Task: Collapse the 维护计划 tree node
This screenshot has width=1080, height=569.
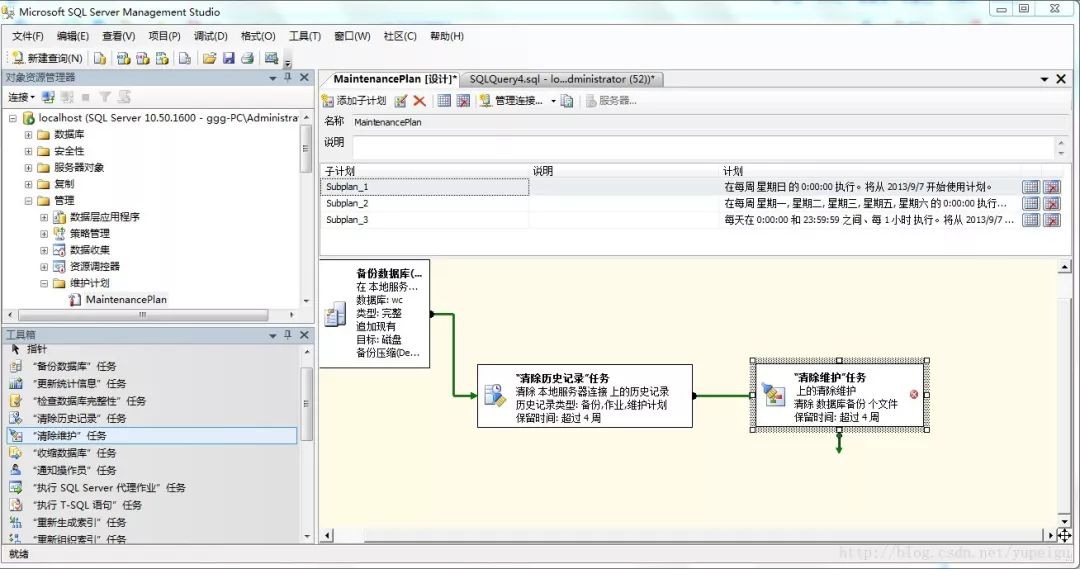Action: (x=44, y=283)
